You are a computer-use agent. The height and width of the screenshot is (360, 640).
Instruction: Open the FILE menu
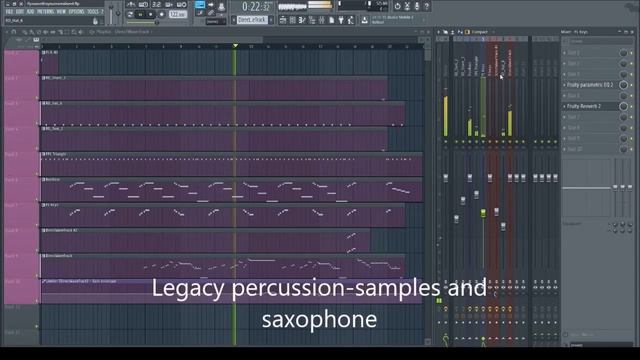click(9, 12)
